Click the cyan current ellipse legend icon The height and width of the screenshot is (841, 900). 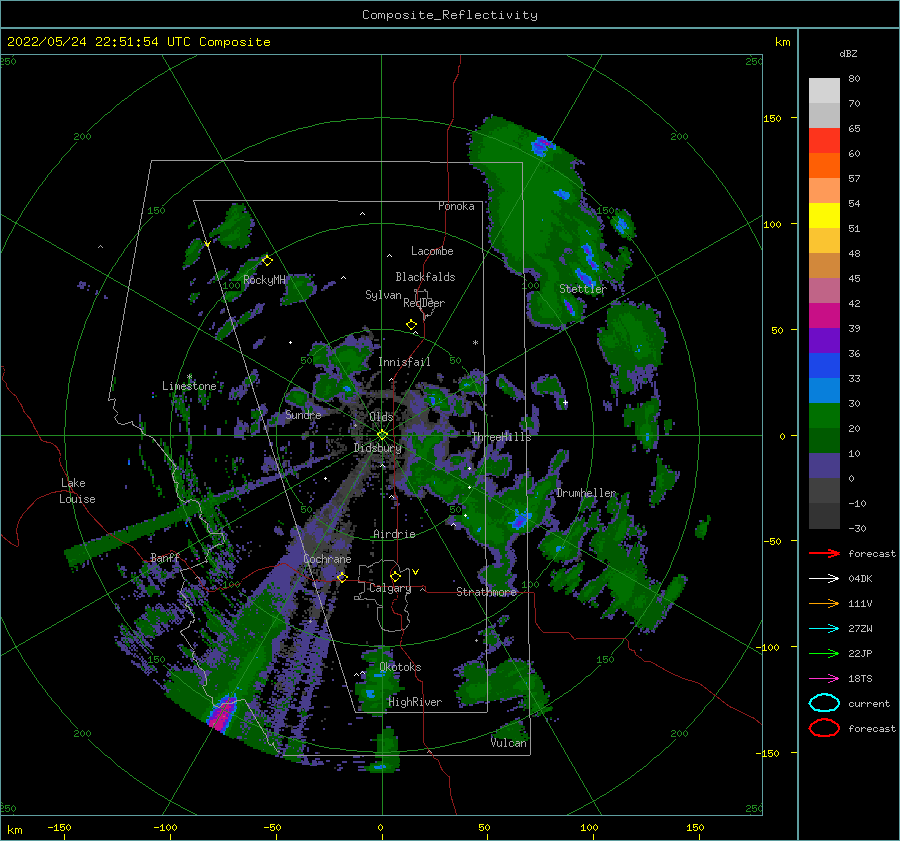pos(824,703)
